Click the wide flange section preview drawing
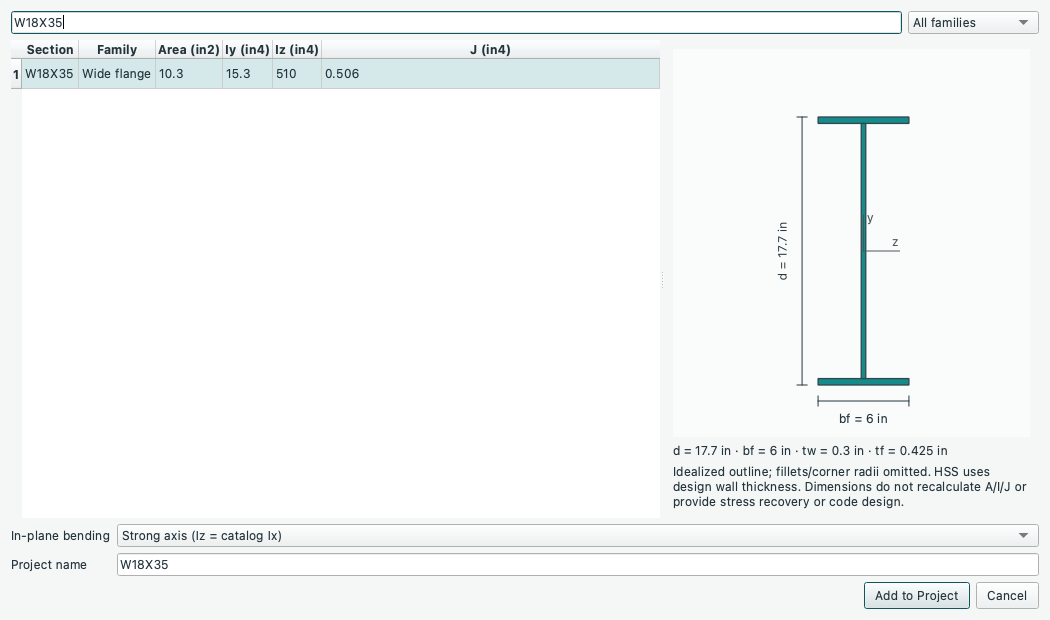 pos(851,243)
